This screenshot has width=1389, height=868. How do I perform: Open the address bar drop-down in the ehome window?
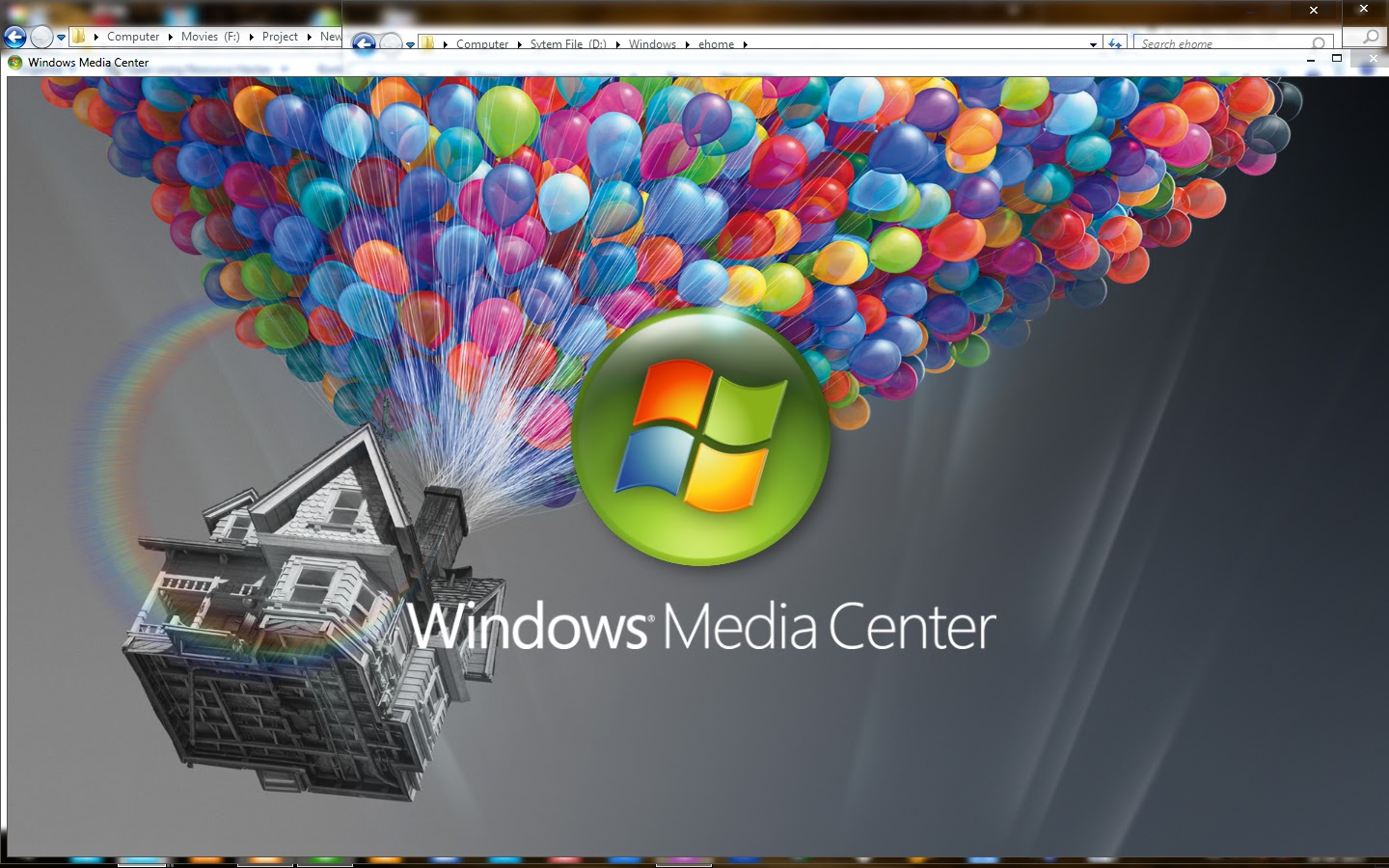(x=1093, y=43)
